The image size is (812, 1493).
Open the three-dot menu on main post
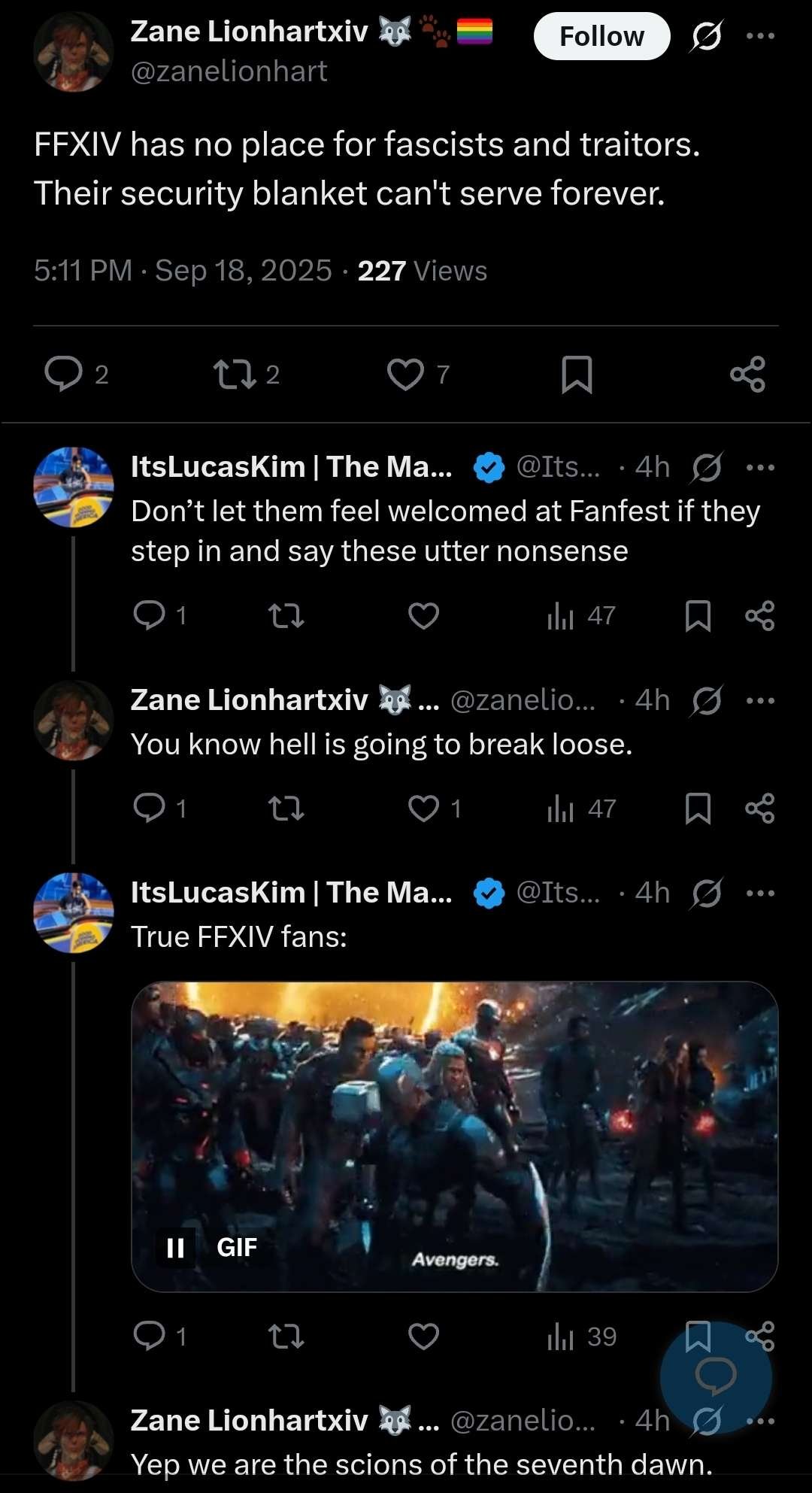[760, 36]
